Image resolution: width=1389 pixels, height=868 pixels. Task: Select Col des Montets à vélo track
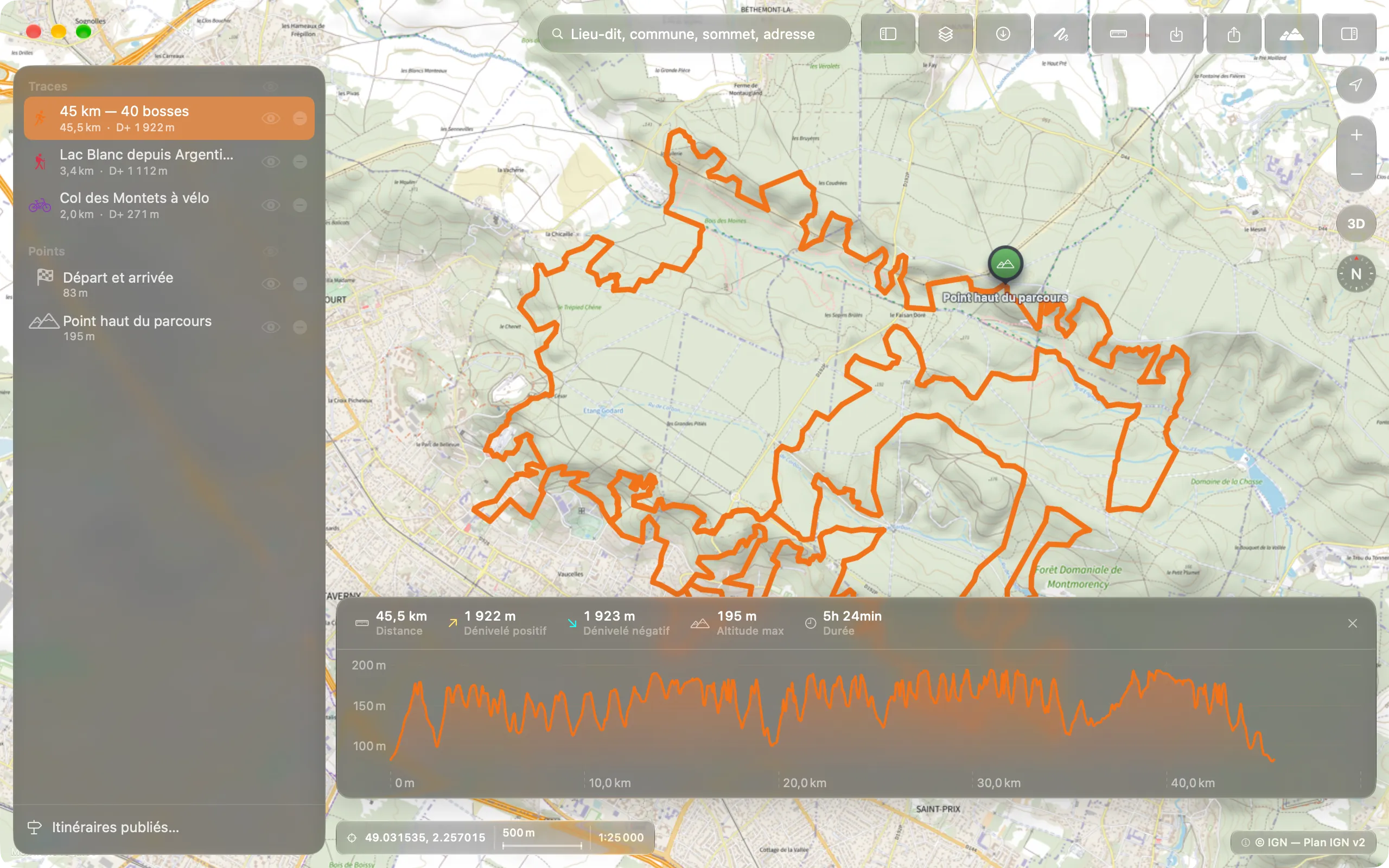(169, 205)
